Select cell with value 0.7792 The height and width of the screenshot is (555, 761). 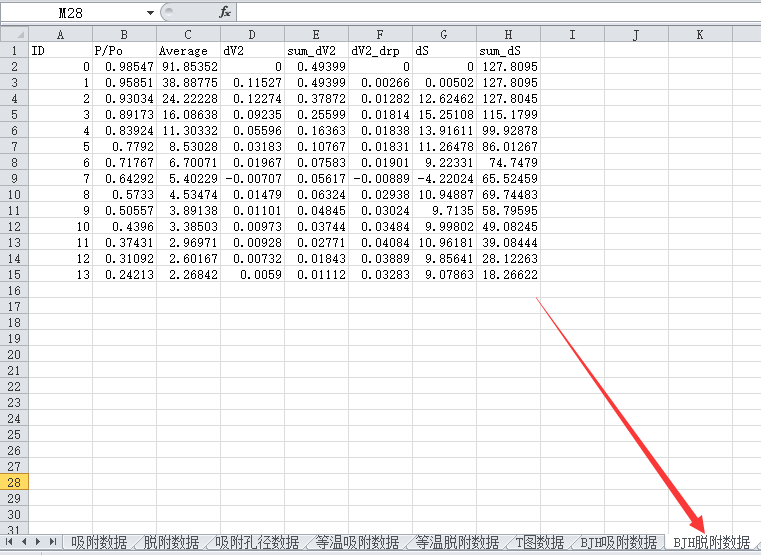click(x=124, y=147)
